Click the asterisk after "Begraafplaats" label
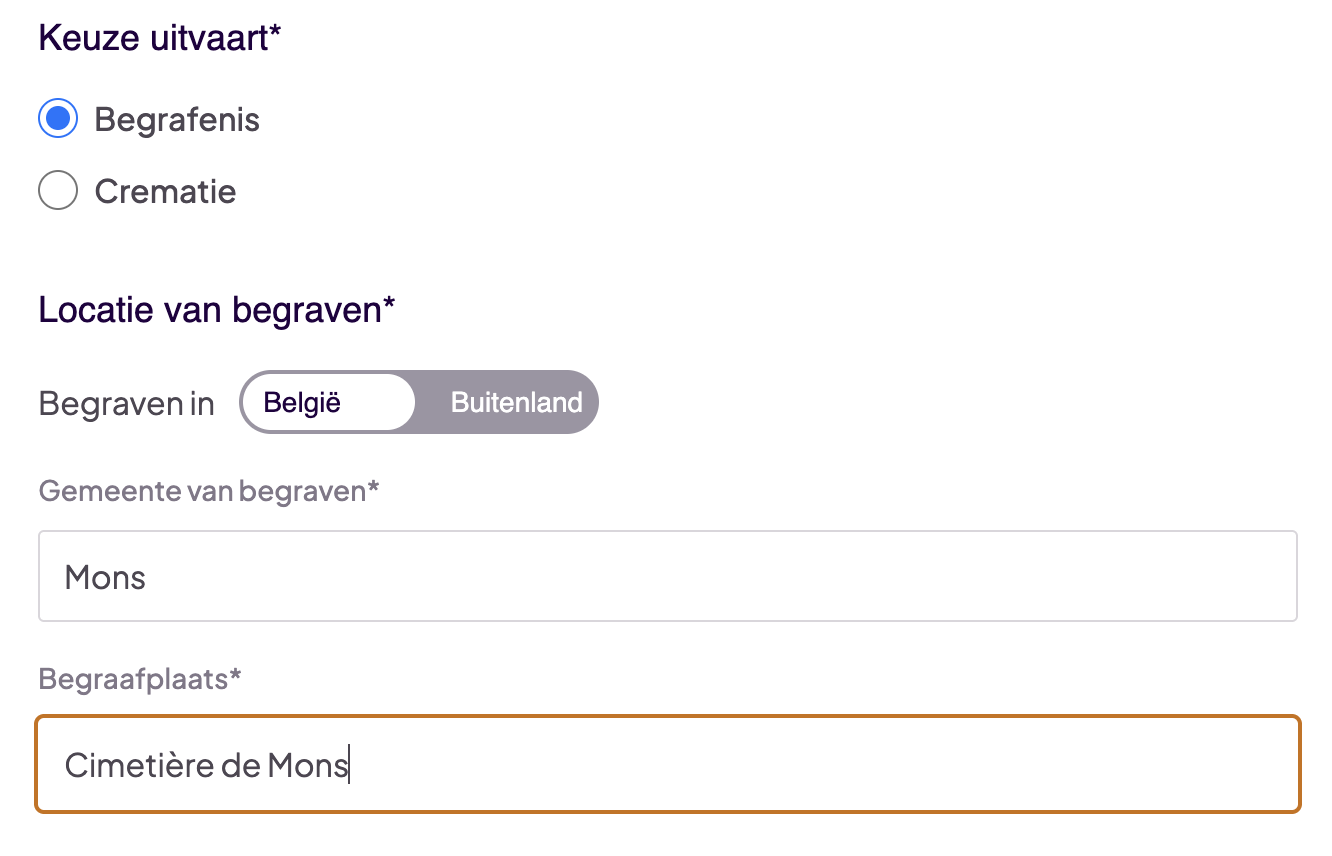 (x=235, y=677)
